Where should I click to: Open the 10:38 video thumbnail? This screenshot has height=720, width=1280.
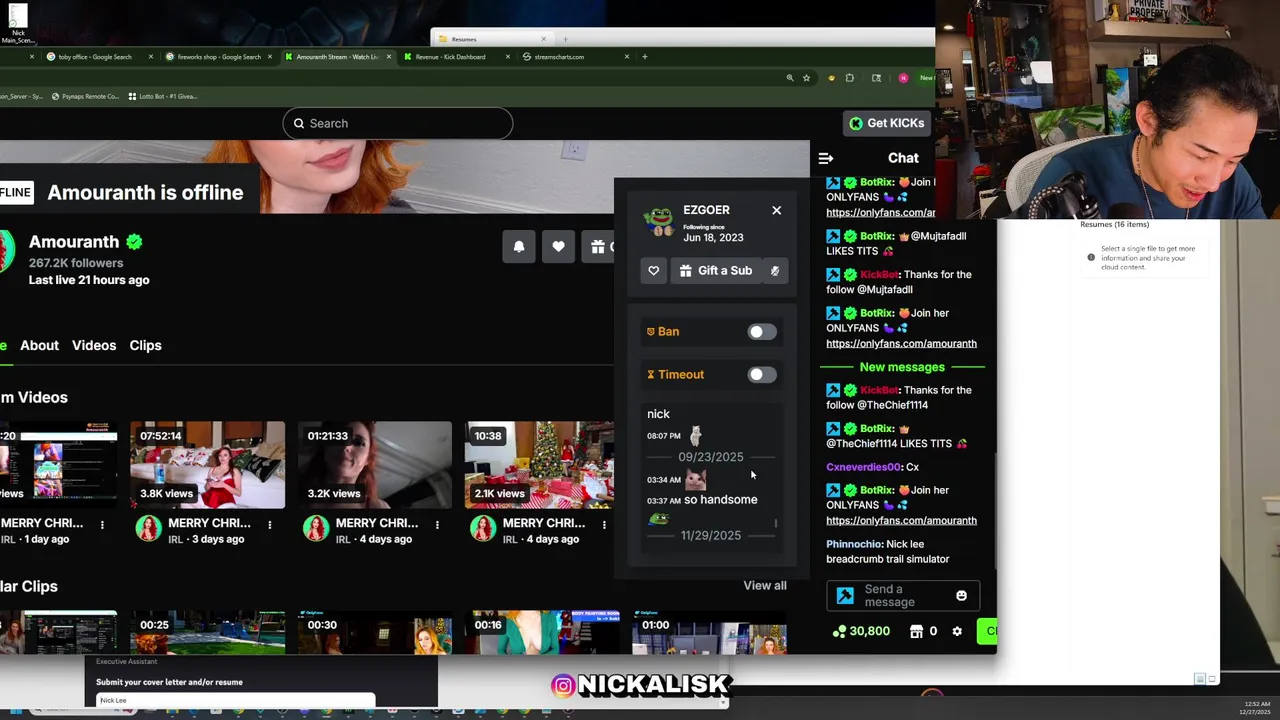(x=540, y=465)
